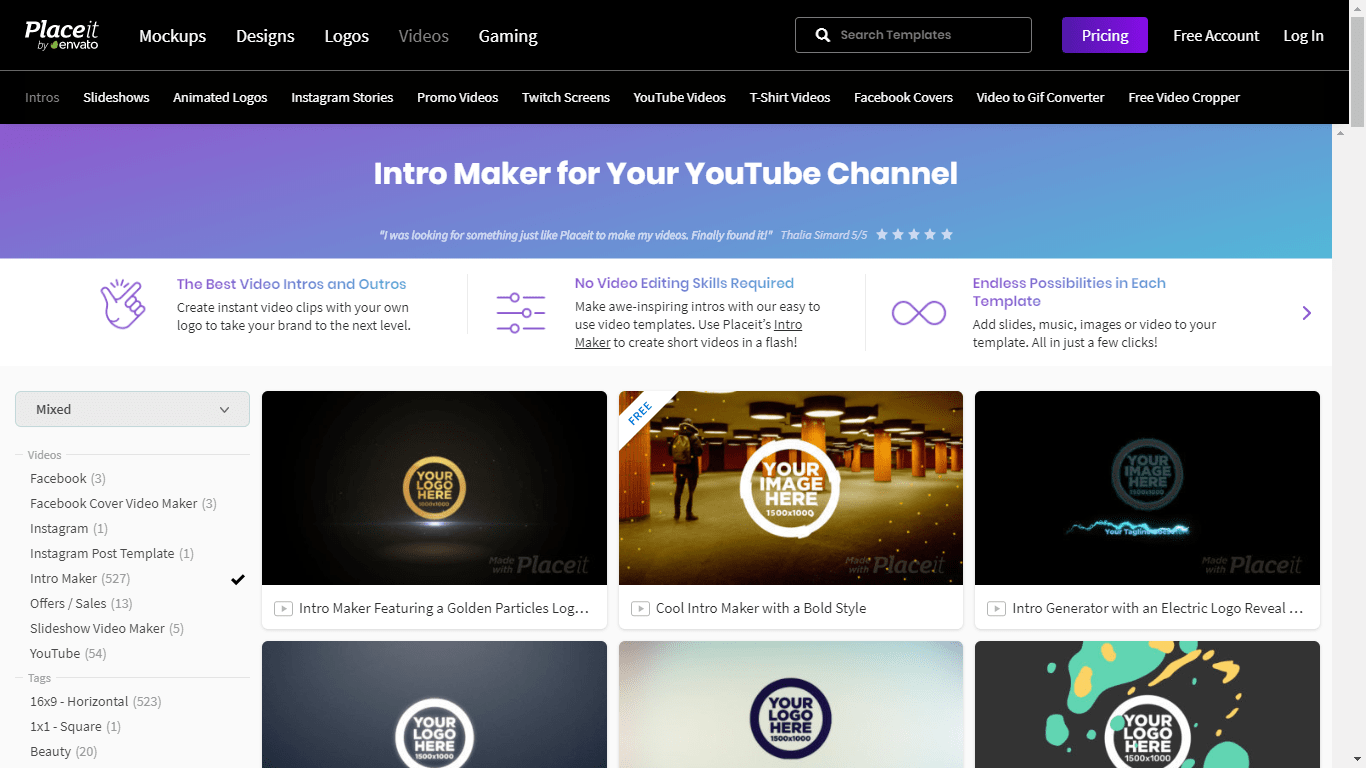Open the Electric Logo Reveal thumbnail
Screen dimensions: 1366x768
[1147, 488]
